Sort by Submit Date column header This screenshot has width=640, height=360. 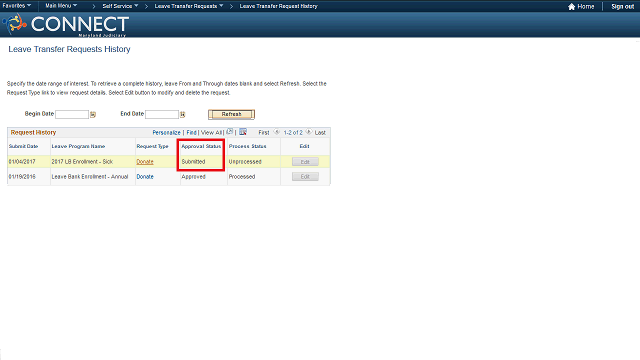click(x=23, y=146)
